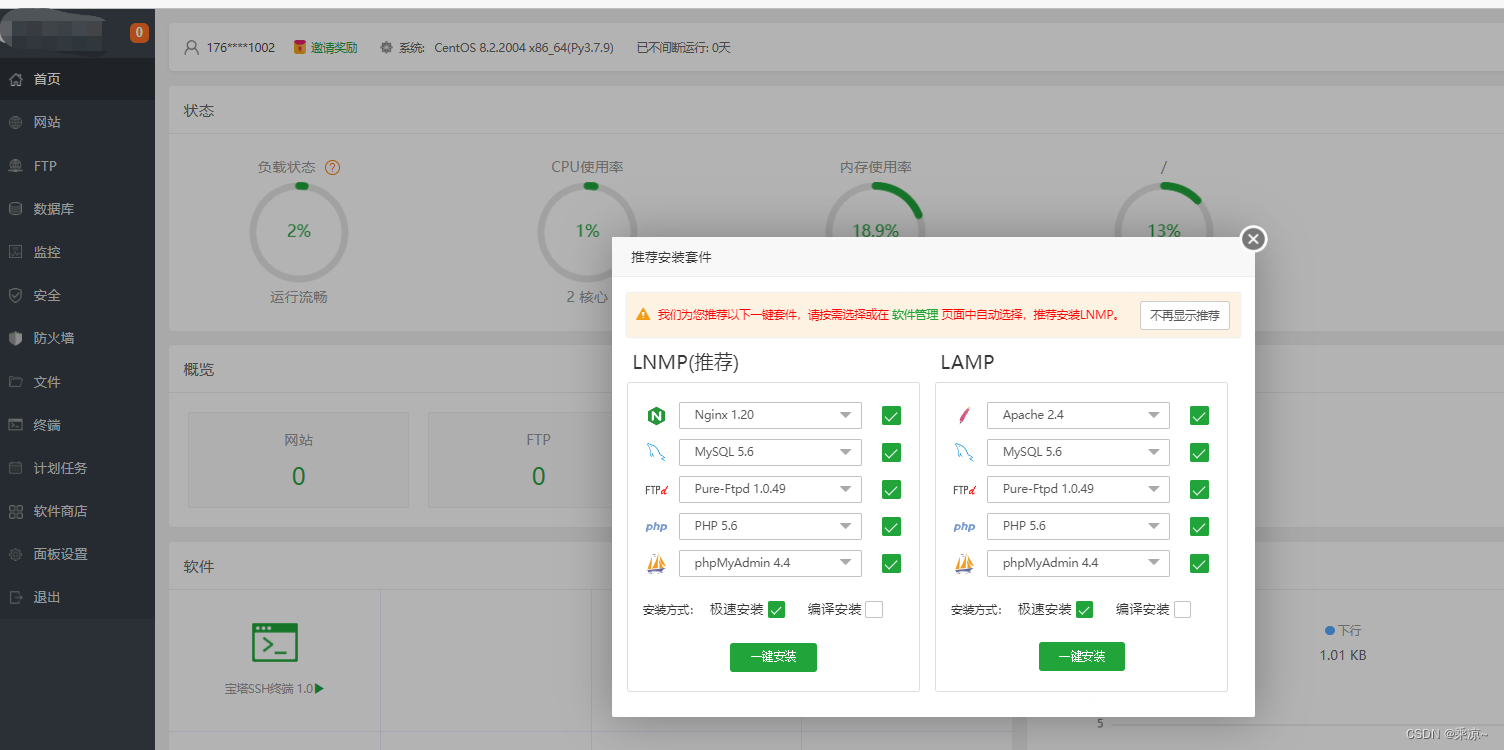Click the orange help icon beside 负载状态
1504x750 pixels.
pos(333,168)
